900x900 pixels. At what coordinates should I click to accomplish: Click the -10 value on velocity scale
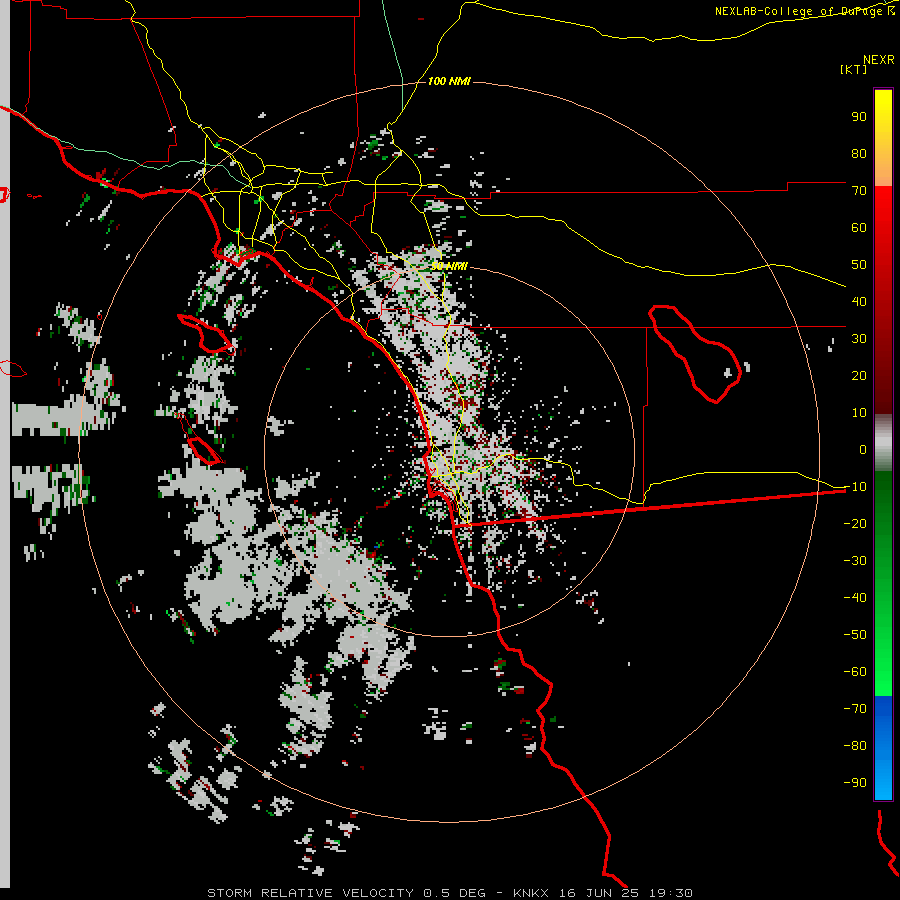[x=855, y=487]
